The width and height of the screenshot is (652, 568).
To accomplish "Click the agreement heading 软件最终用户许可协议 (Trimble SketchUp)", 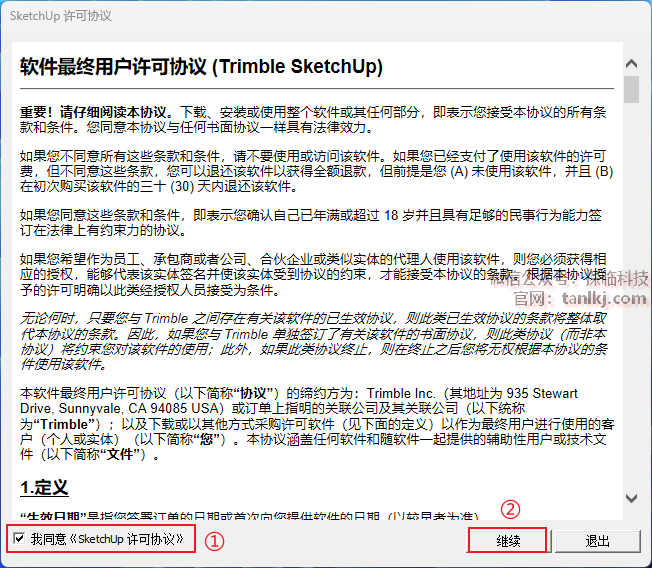I will coord(201,67).
